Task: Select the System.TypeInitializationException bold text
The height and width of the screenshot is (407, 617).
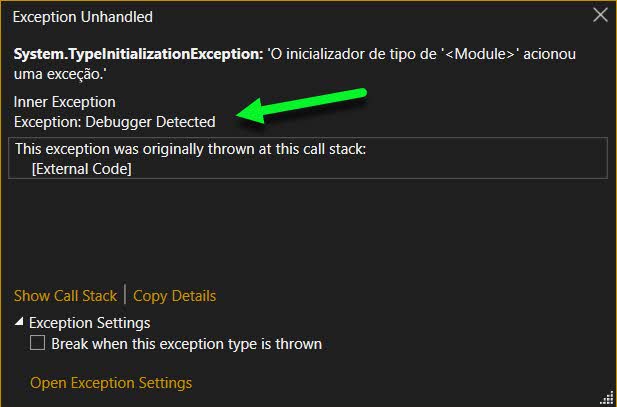Action: [138, 54]
